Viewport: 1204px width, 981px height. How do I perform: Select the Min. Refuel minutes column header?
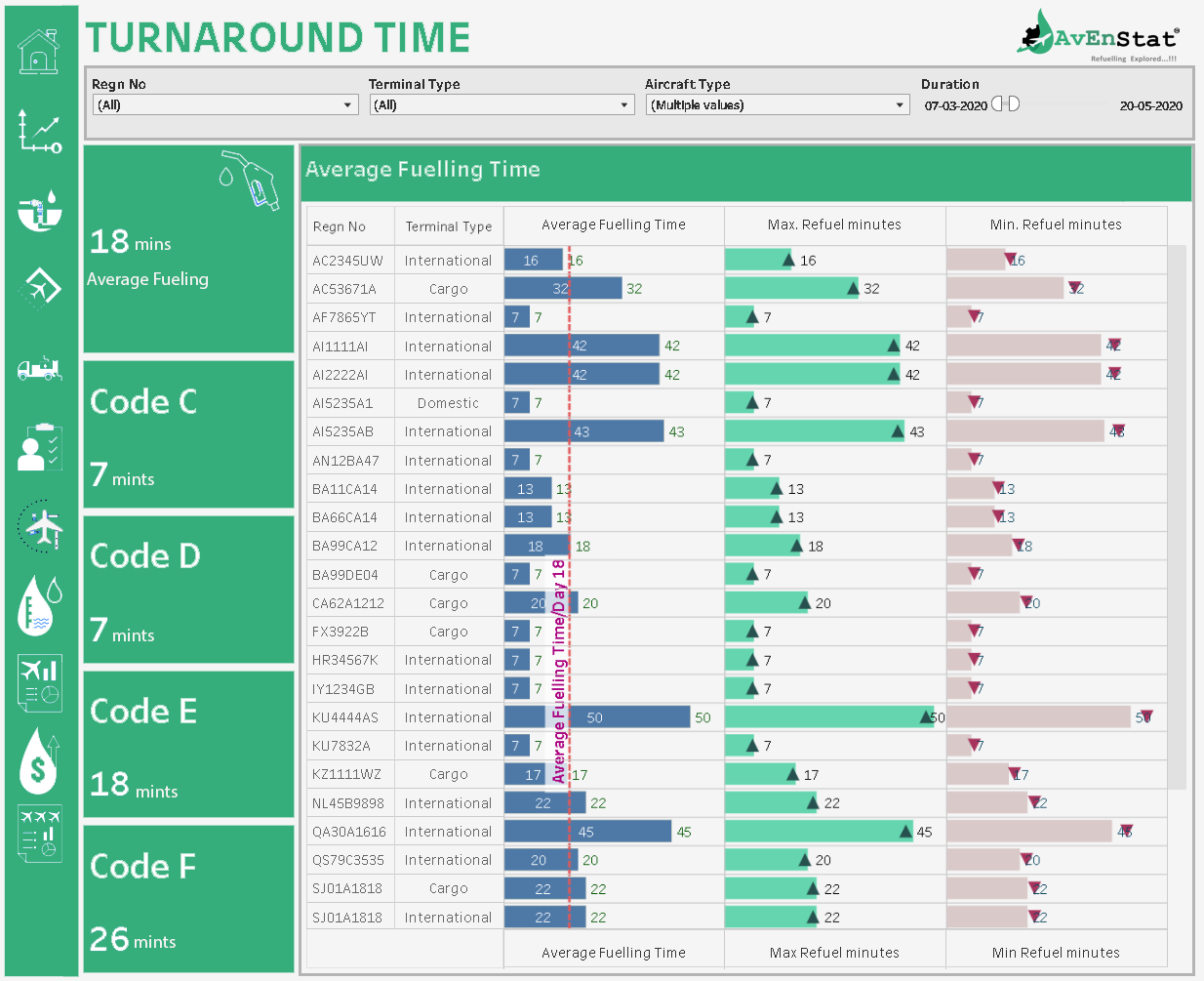1056,225
